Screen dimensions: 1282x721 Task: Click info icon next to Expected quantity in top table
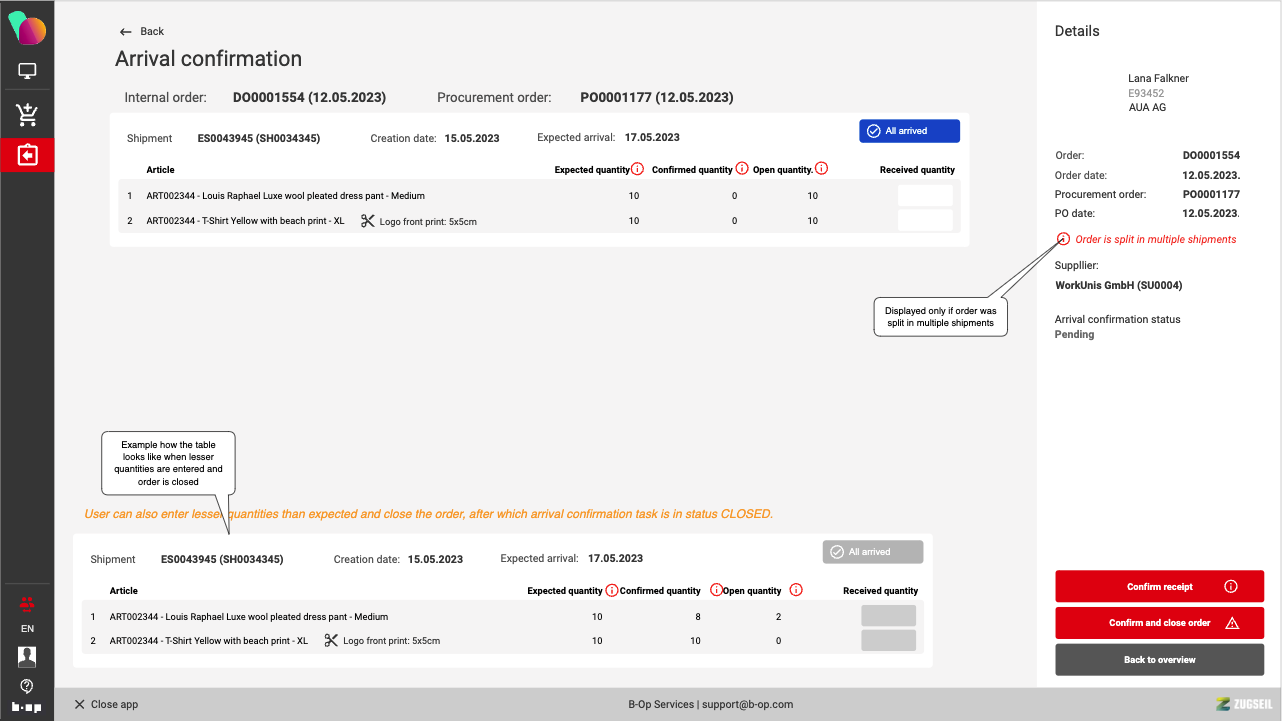(637, 169)
